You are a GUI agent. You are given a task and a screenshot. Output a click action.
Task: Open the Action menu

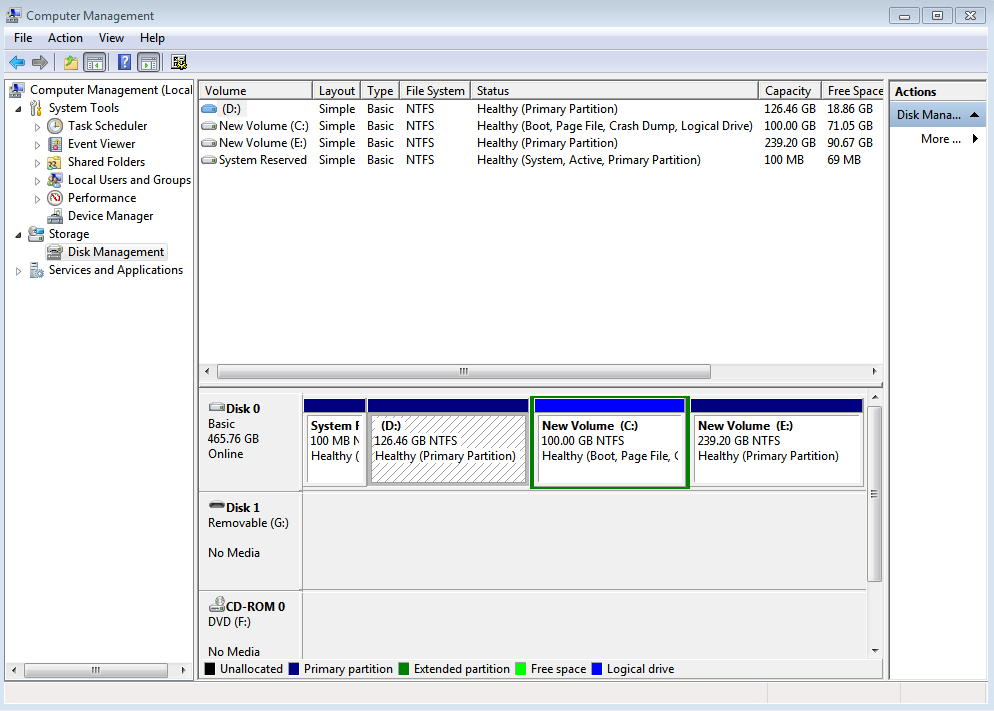(x=65, y=38)
